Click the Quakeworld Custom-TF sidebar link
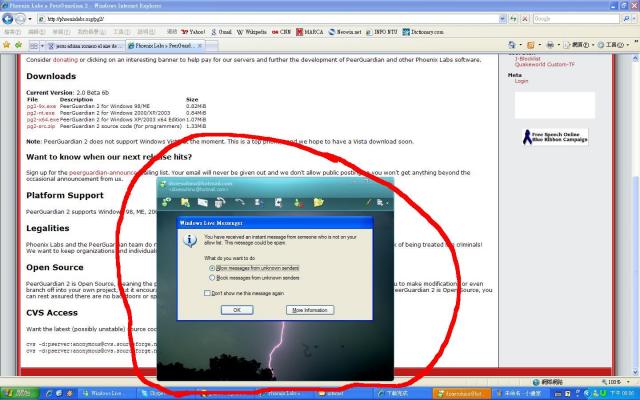This screenshot has height=400, width=640. pyautogui.click(x=544, y=64)
